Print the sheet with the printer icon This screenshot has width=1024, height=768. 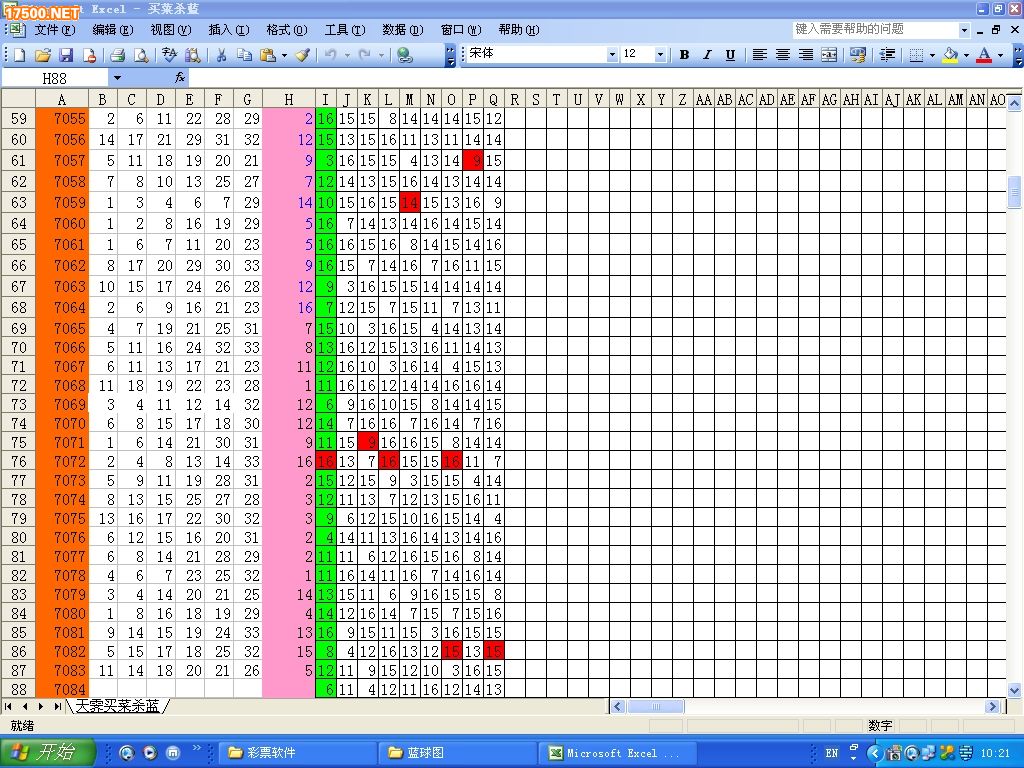[118, 56]
